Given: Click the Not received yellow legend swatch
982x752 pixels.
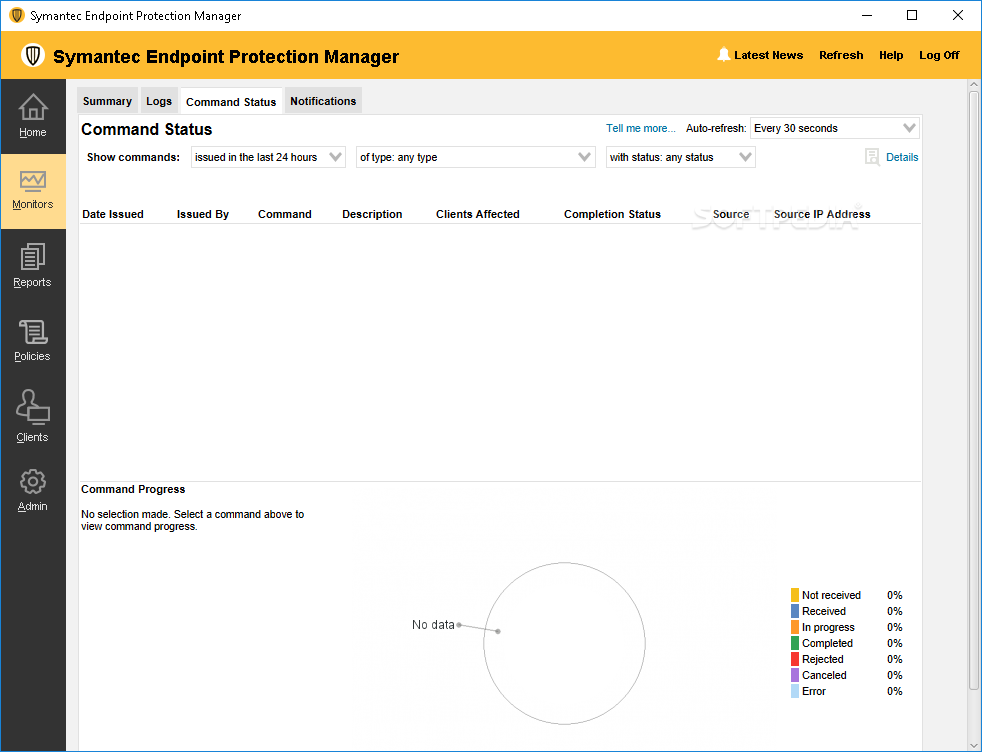Looking at the screenshot, I should pyautogui.click(x=795, y=595).
